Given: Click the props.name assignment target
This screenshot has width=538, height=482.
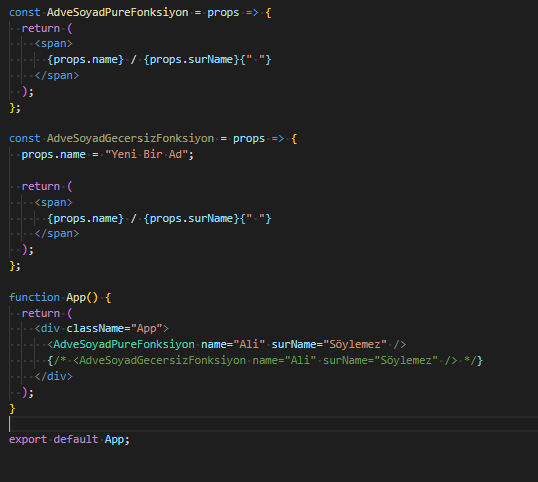Looking at the screenshot, I should [x=54, y=154].
